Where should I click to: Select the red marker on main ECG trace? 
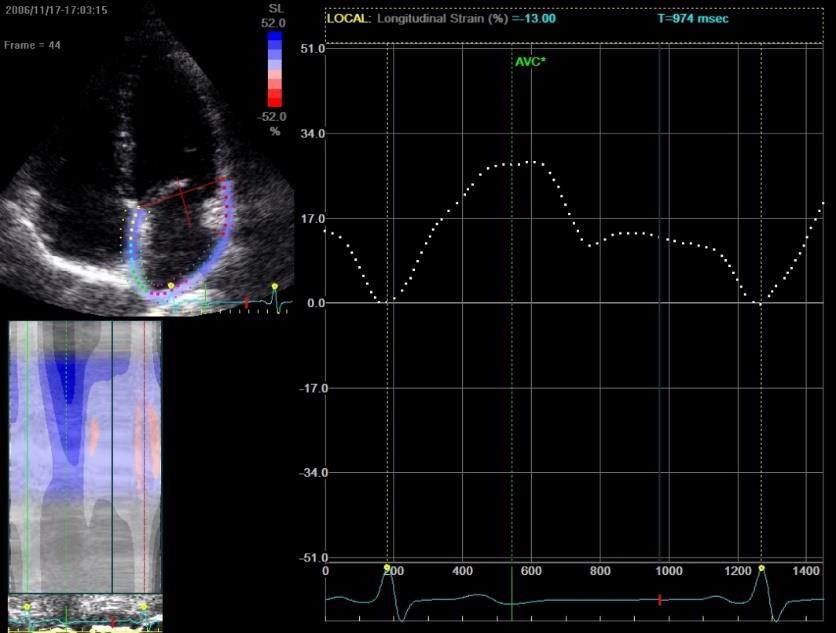pos(660,600)
